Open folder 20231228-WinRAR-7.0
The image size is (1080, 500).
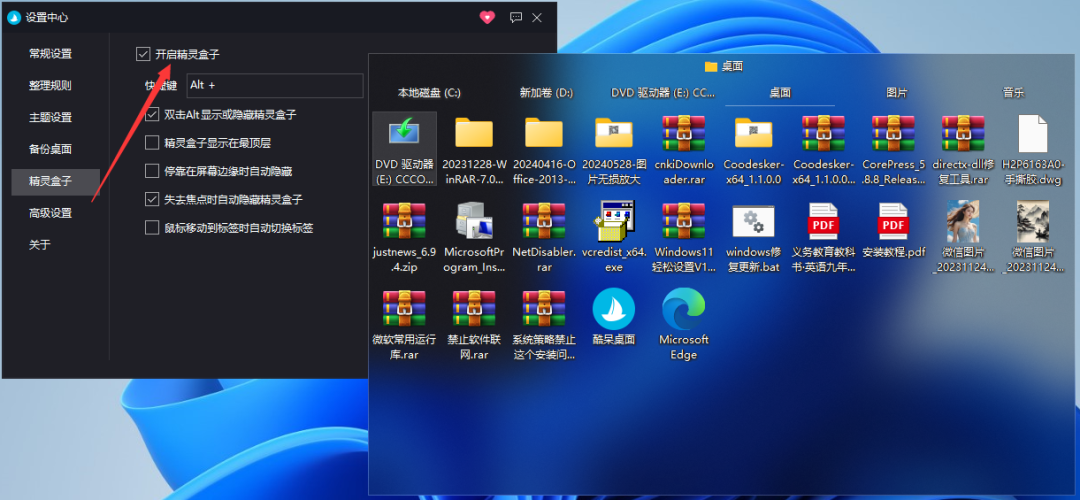tap(474, 132)
